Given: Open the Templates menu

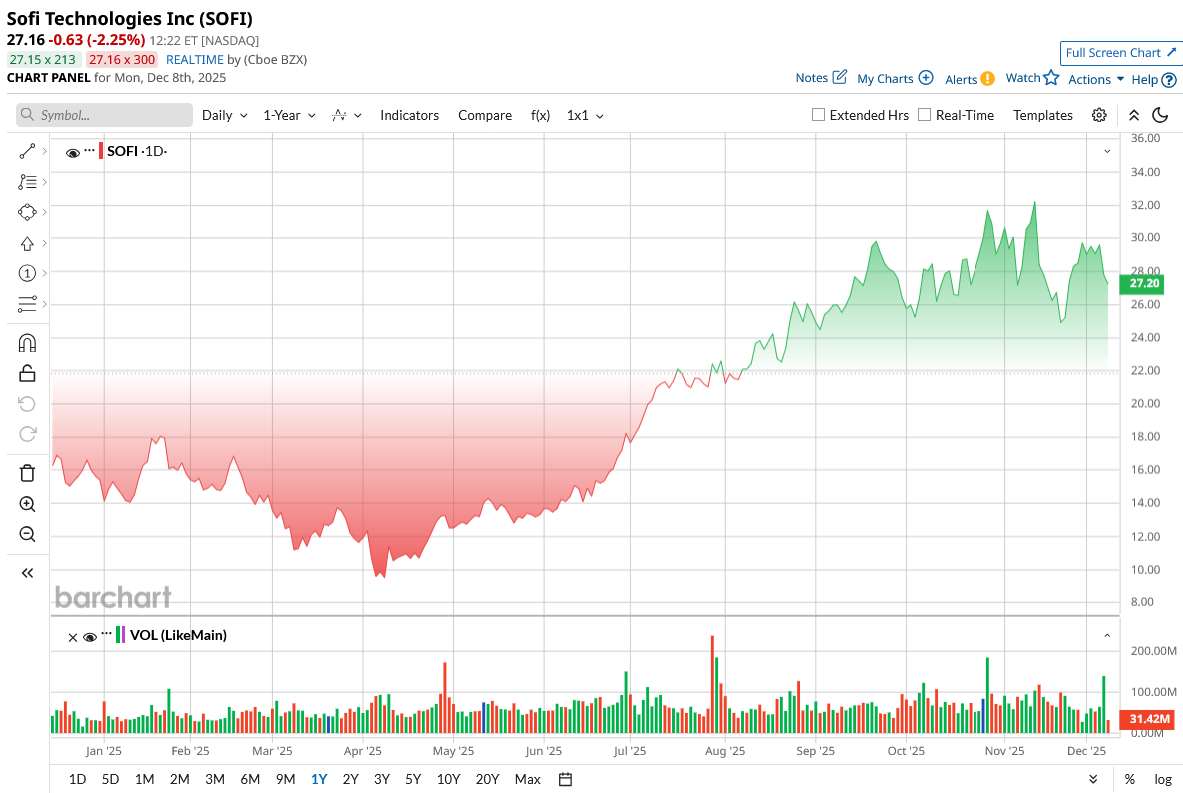Looking at the screenshot, I should pos(1043,115).
